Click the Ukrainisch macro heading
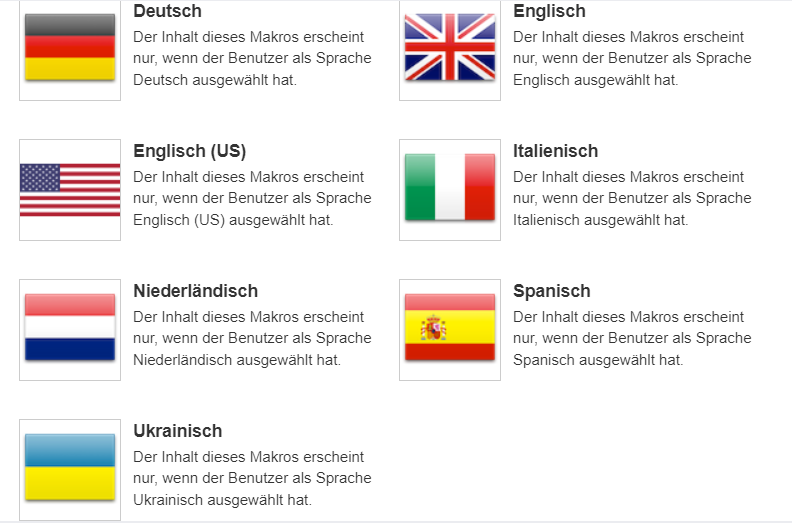The height and width of the screenshot is (523, 792). point(177,431)
